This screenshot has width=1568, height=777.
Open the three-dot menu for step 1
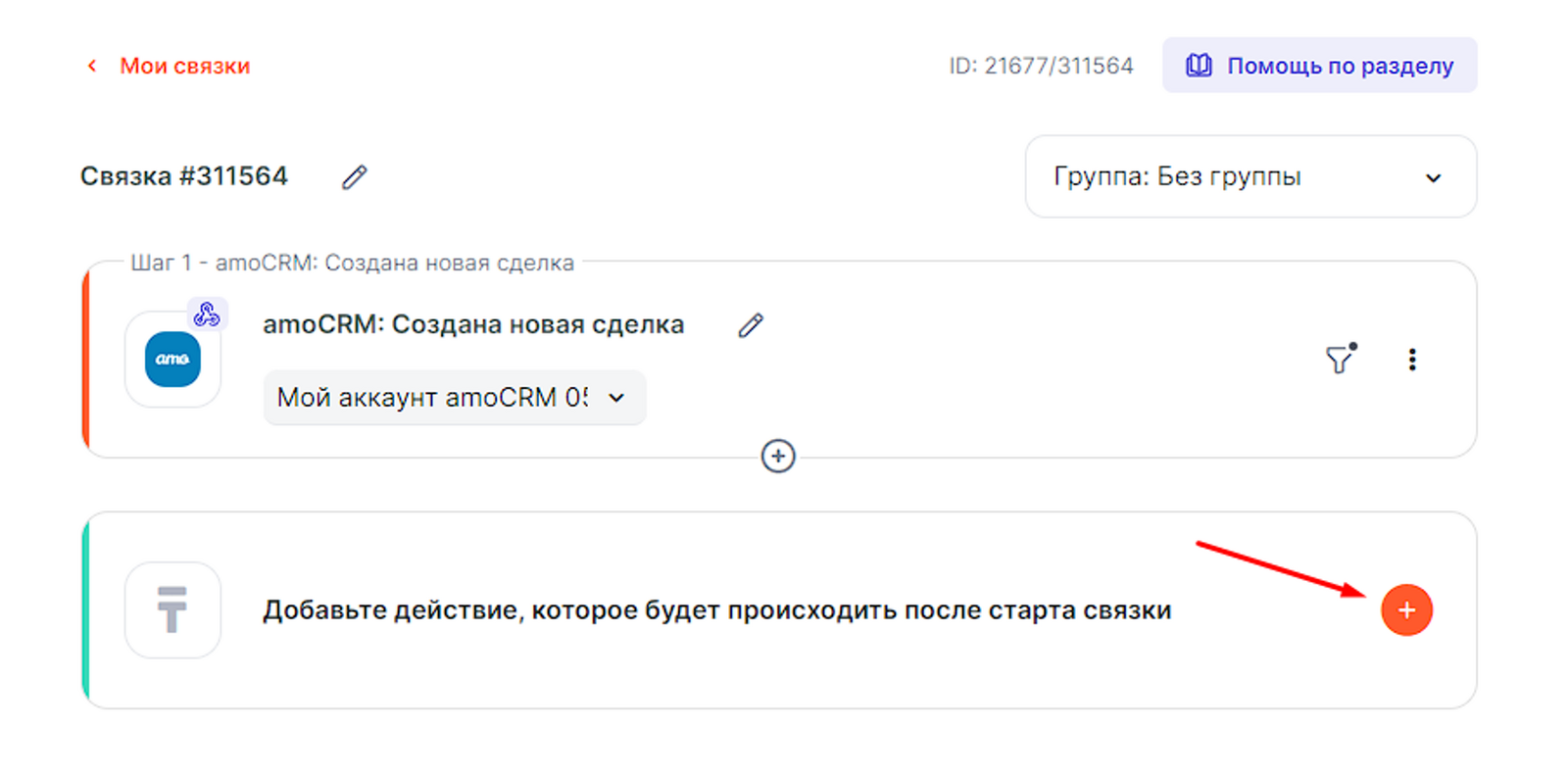1412,360
